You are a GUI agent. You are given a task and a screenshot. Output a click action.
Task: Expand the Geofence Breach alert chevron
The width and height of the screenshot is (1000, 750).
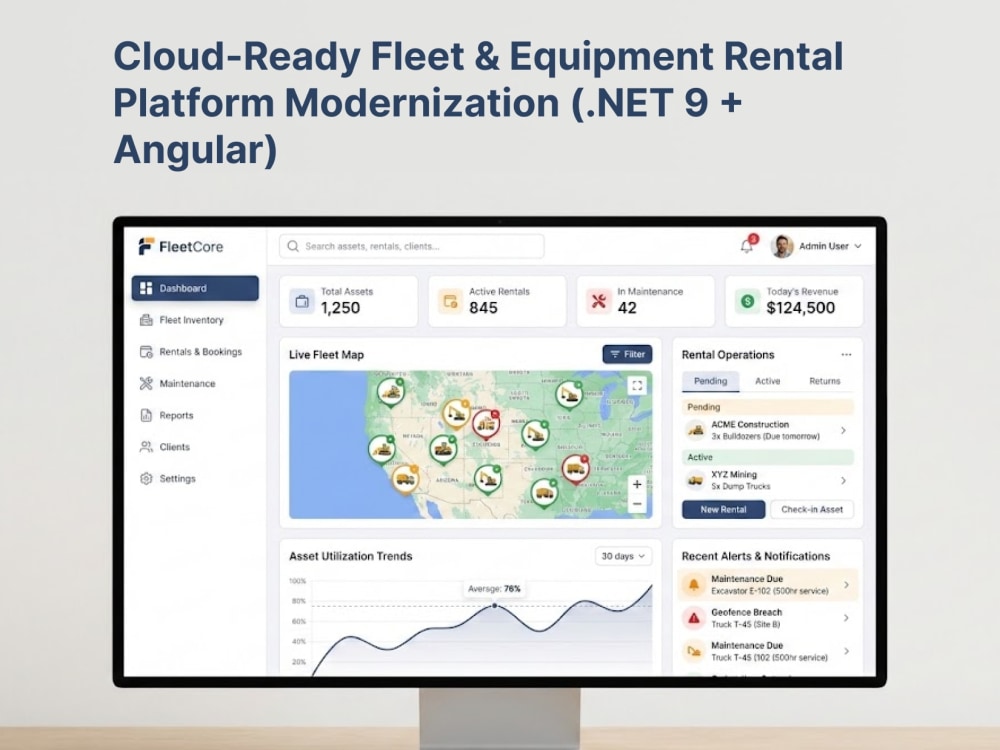(x=846, y=618)
